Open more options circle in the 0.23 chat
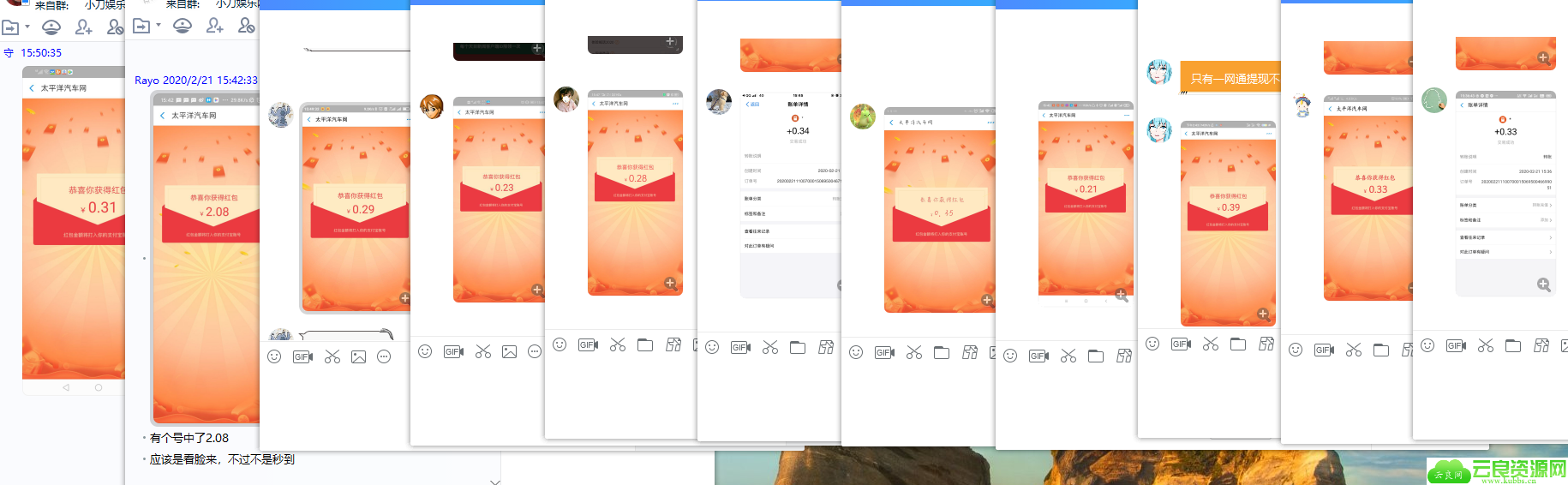Viewport: 1568px width, 485px height. pyautogui.click(x=535, y=351)
